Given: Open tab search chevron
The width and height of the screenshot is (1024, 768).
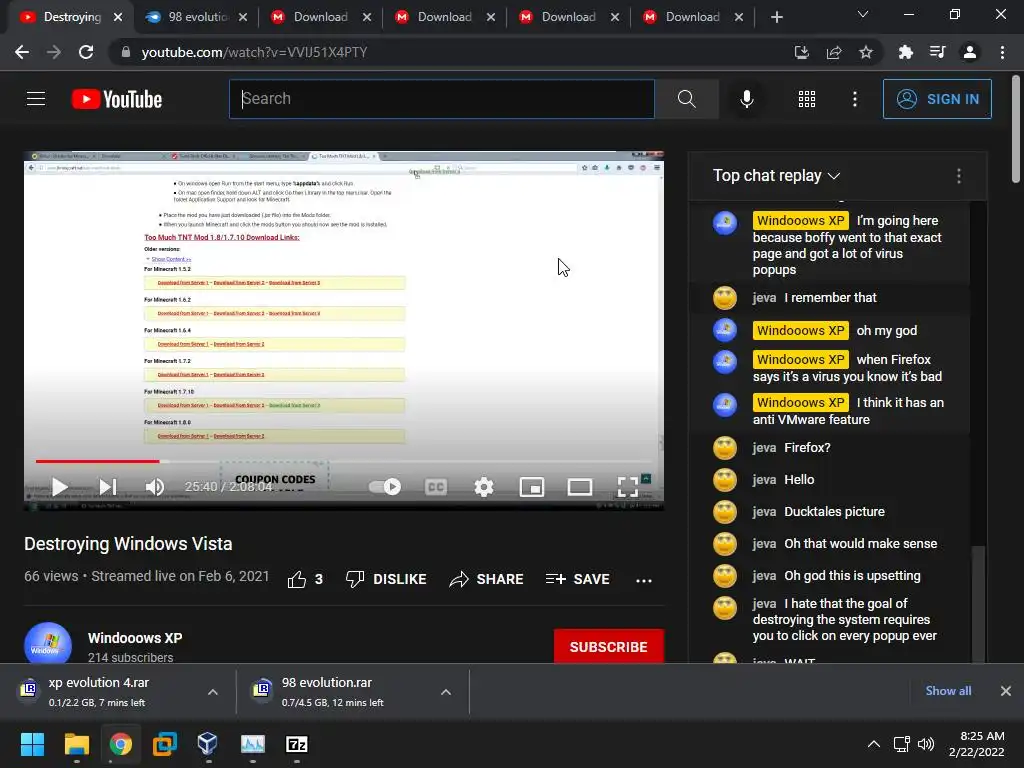Looking at the screenshot, I should click(863, 14).
